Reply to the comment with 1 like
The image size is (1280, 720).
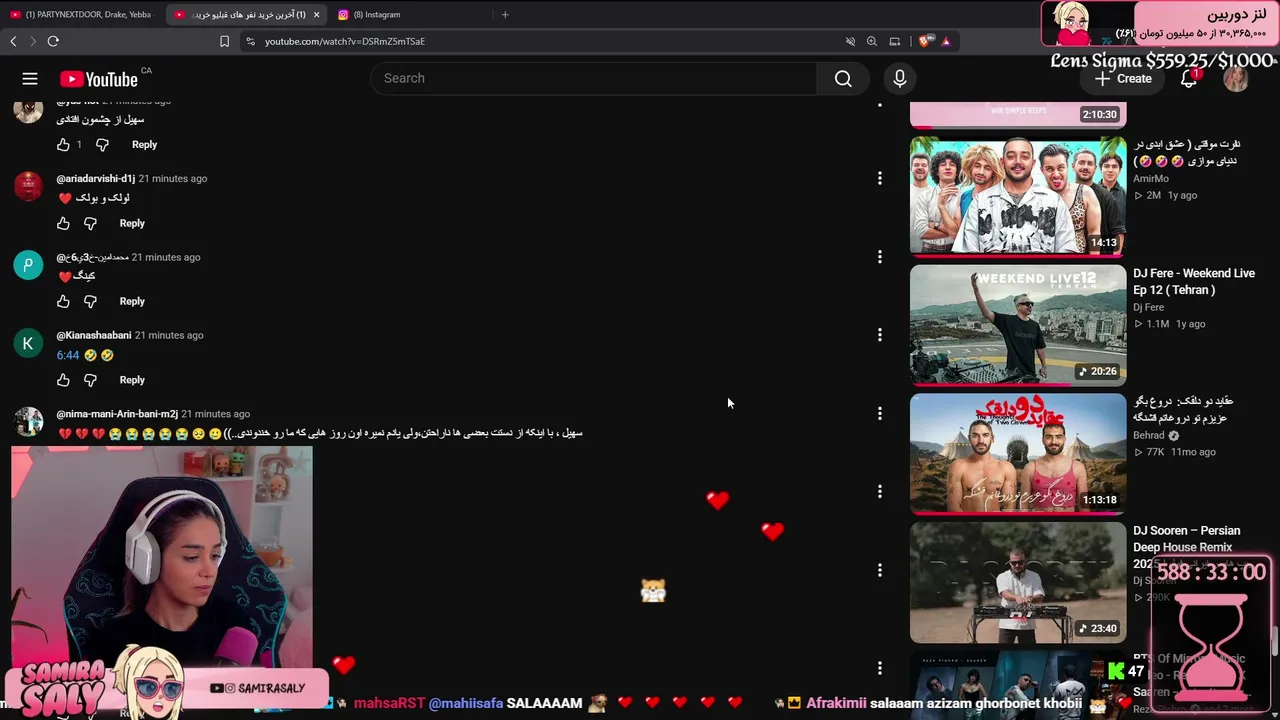coord(144,144)
